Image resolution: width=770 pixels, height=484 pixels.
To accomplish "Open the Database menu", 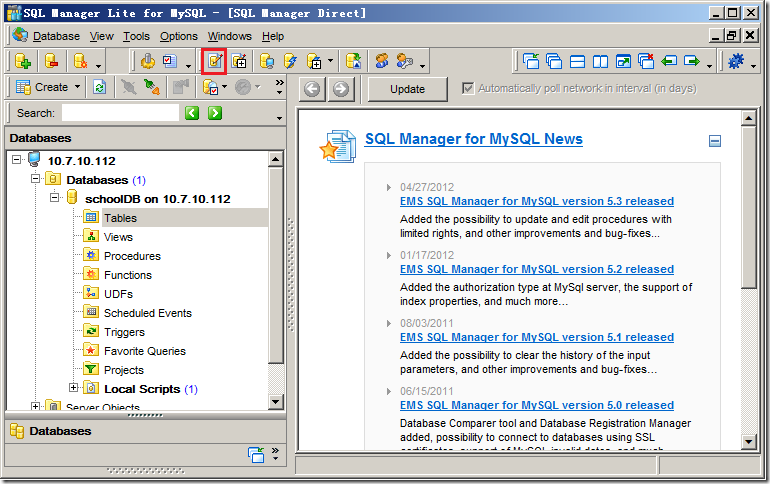I will (56, 36).
